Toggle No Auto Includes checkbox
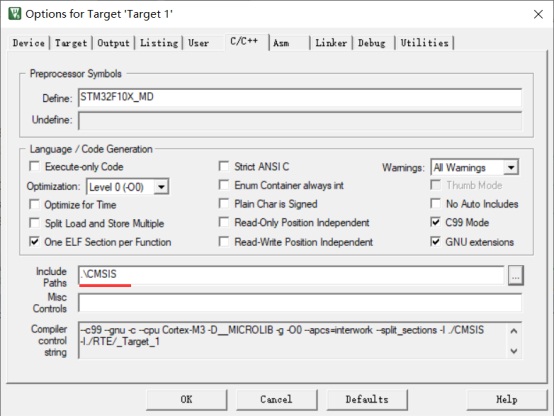 tap(436, 204)
